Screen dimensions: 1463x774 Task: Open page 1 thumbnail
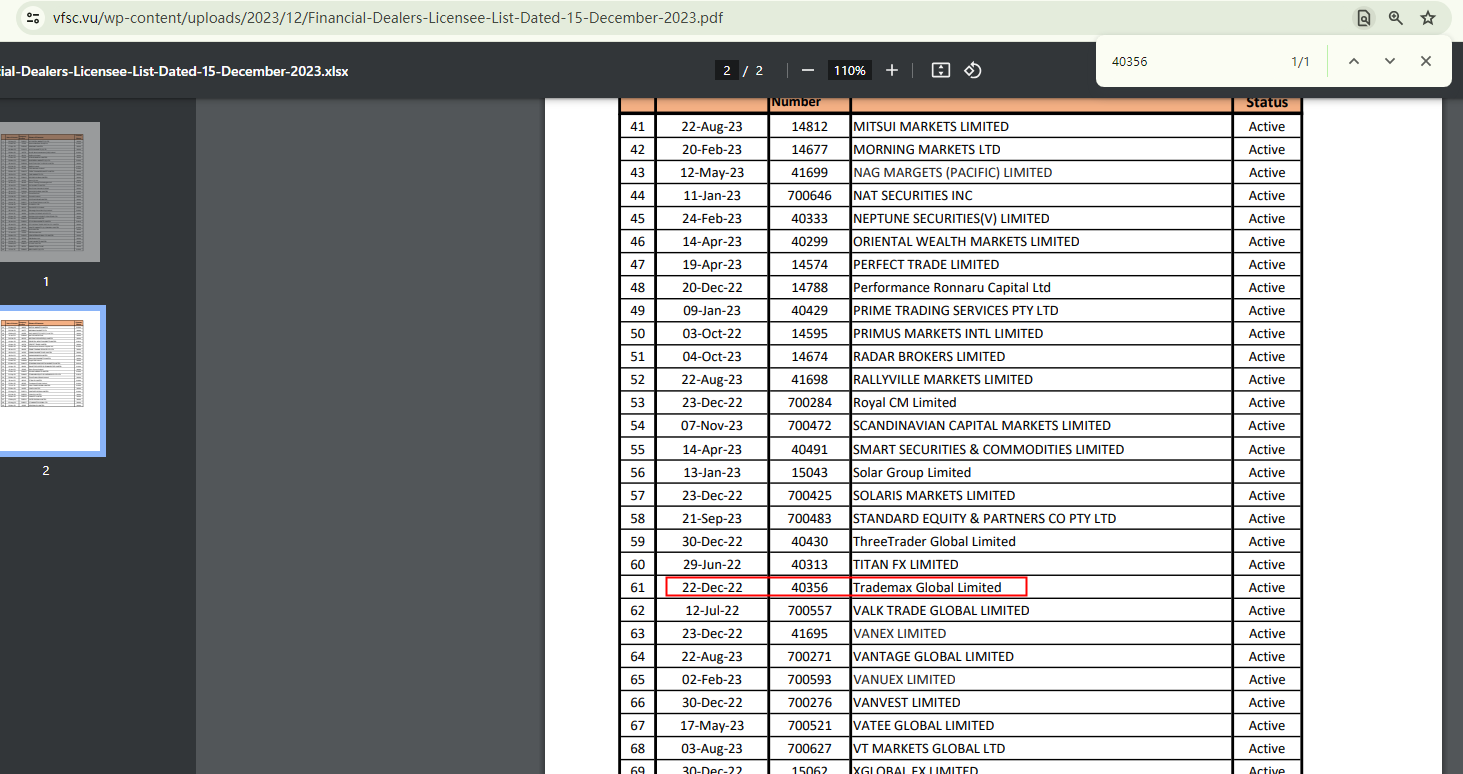coord(46,192)
